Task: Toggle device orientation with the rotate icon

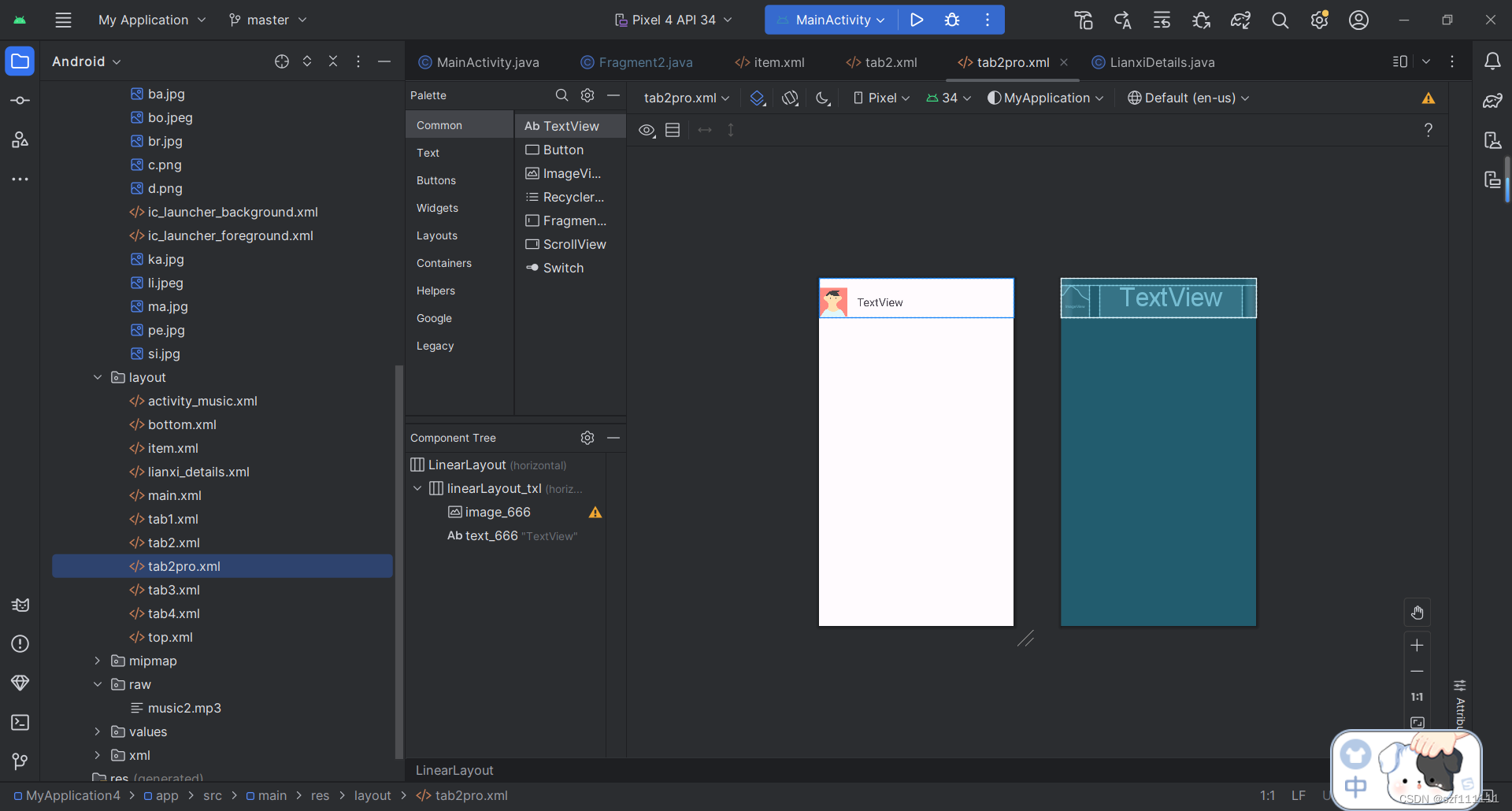Action: pyautogui.click(x=791, y=98)
